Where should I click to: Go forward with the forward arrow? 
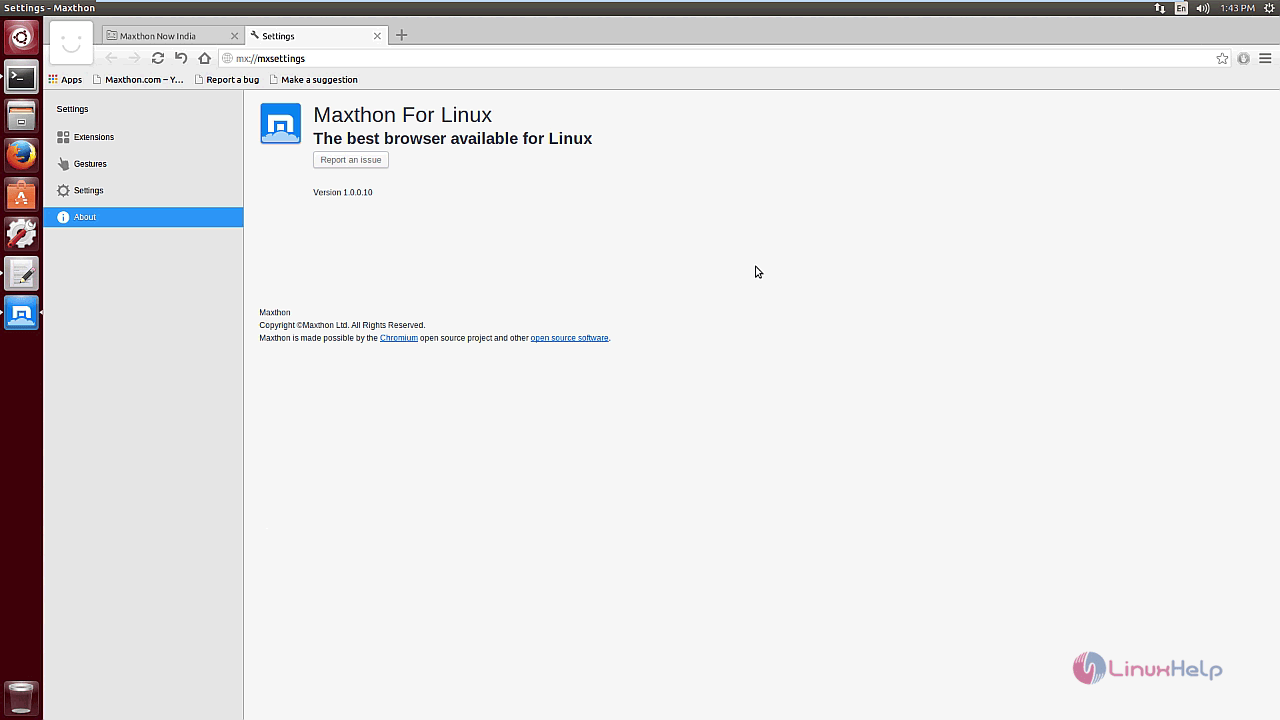(x=134, y=58)
